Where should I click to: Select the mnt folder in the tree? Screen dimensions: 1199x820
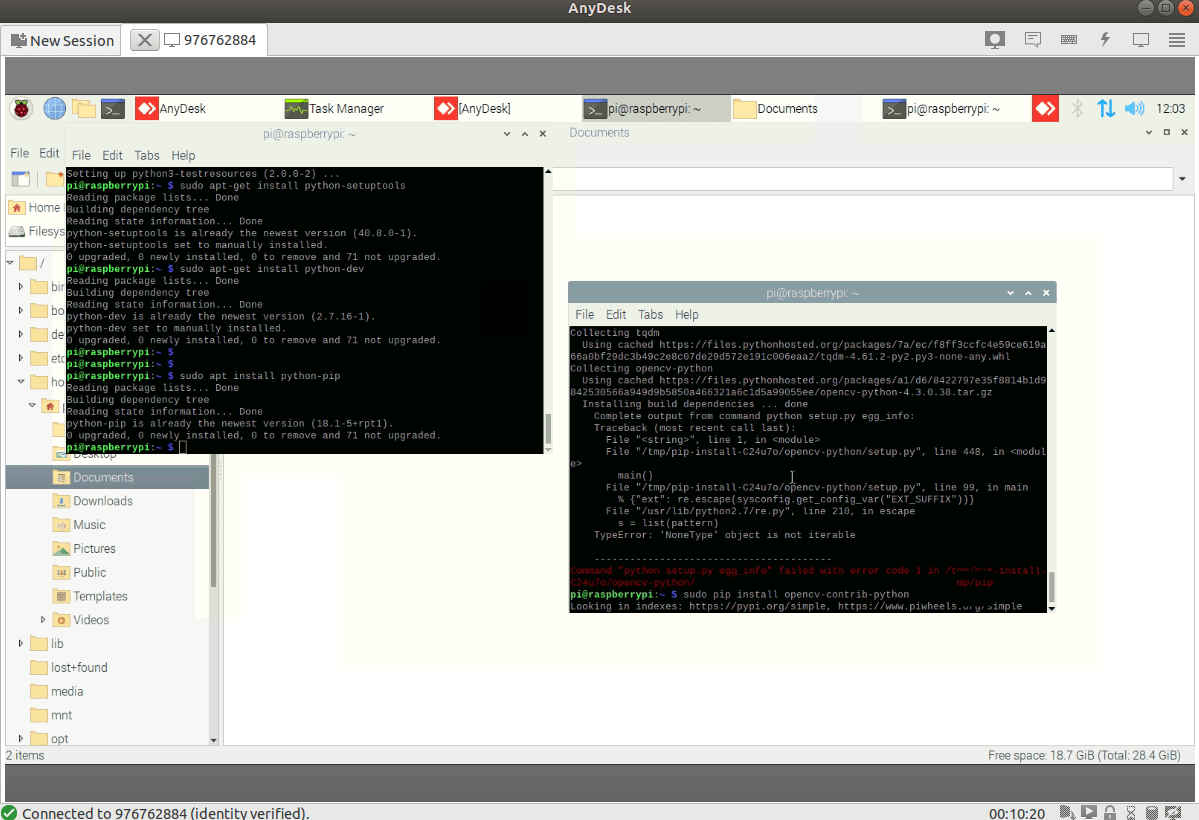61,714
